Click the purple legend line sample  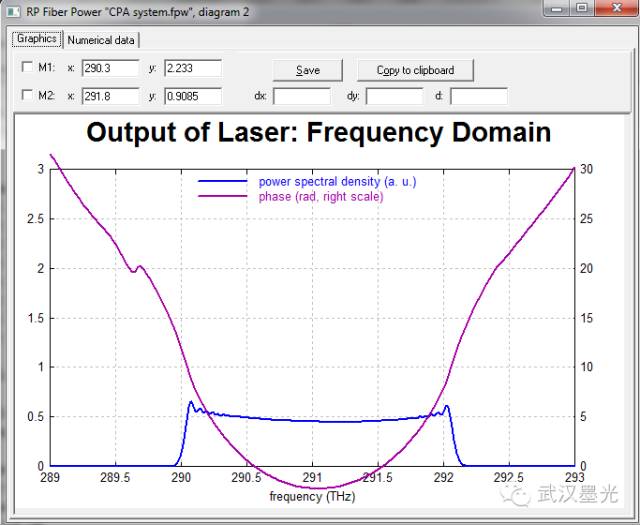(223, 196)
